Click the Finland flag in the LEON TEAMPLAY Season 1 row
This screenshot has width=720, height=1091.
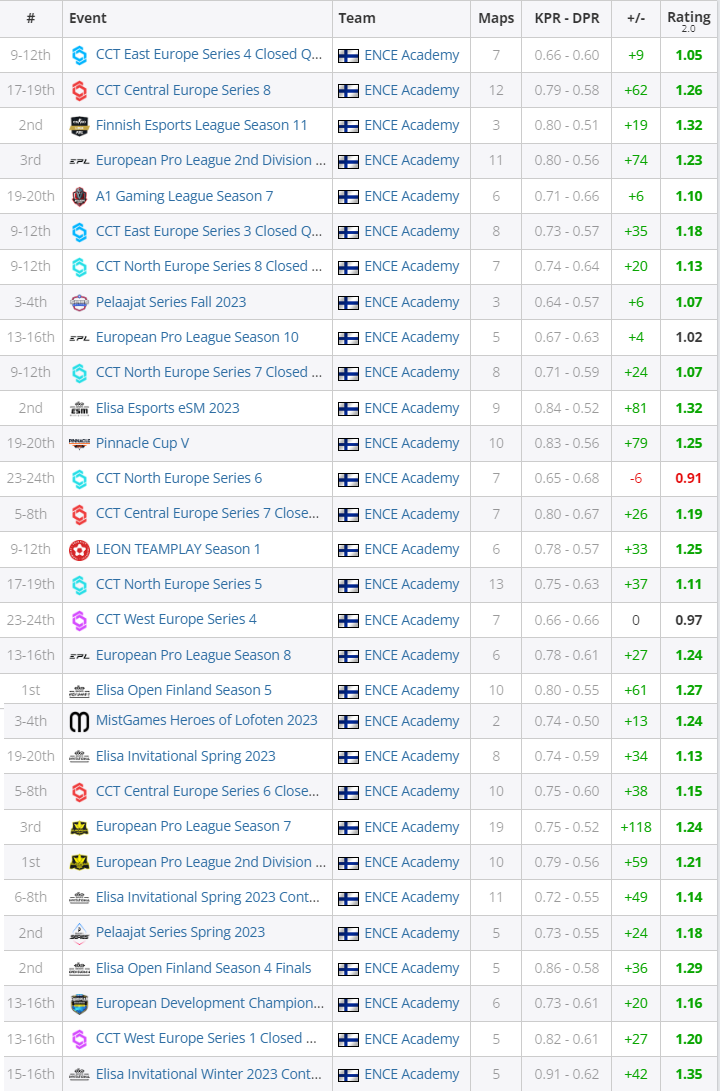(348, 550)
